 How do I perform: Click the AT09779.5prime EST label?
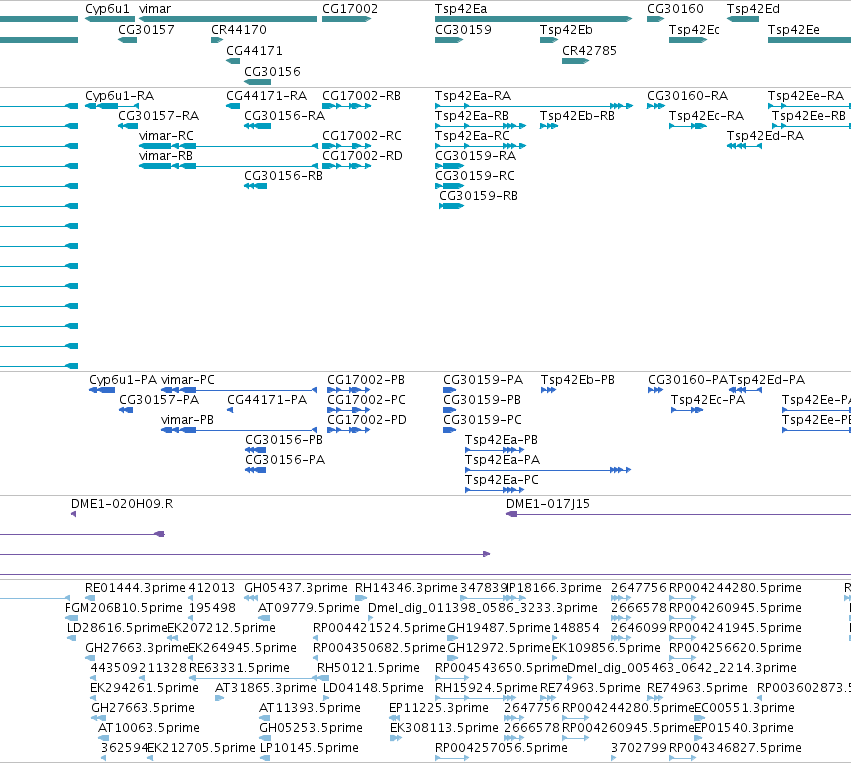pyautogui.click(x=309, y=608)
